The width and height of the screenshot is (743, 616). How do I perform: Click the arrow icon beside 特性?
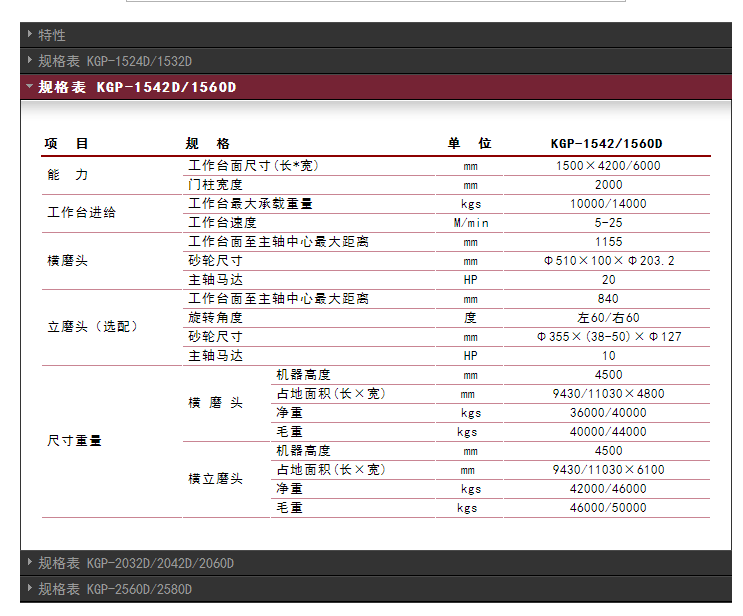point(30,34)
